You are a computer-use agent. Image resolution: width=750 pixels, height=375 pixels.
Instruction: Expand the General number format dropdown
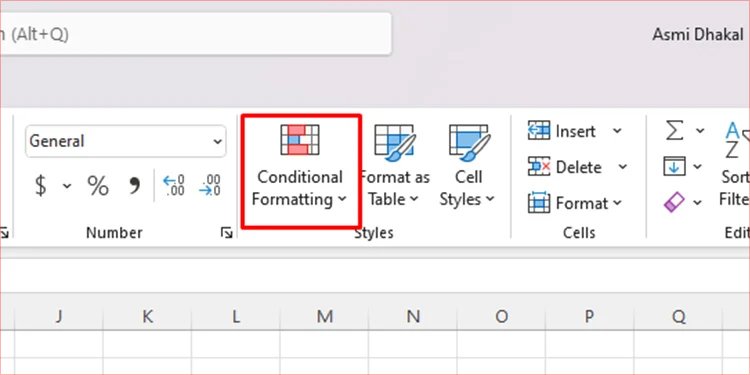click(x=218, y=142)
